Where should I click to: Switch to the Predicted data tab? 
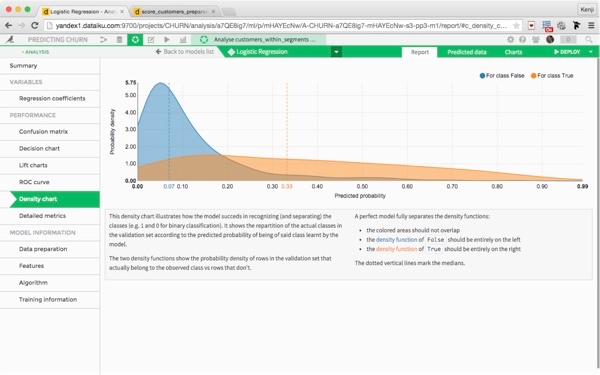[x=466, y=52]
